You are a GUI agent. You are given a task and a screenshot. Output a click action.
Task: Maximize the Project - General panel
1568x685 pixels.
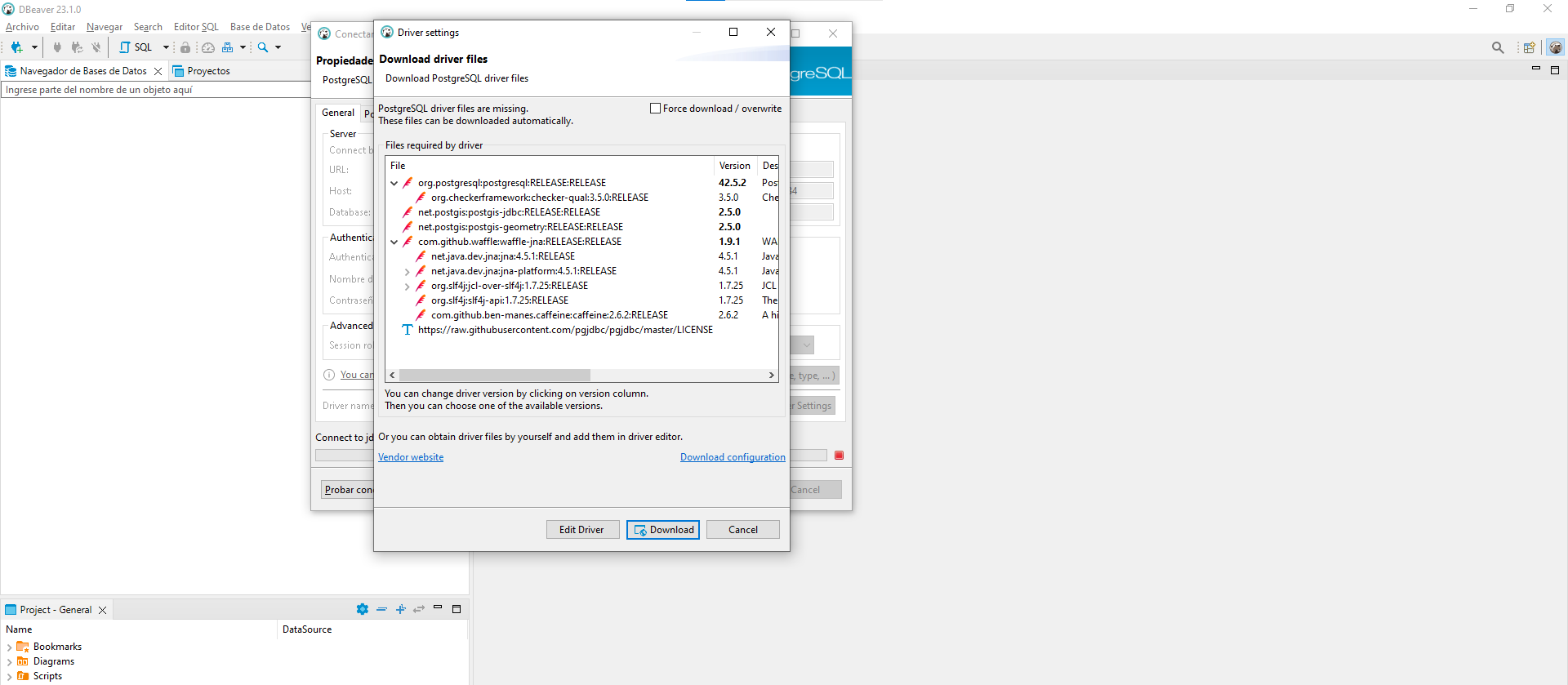[x=457, y=609]
